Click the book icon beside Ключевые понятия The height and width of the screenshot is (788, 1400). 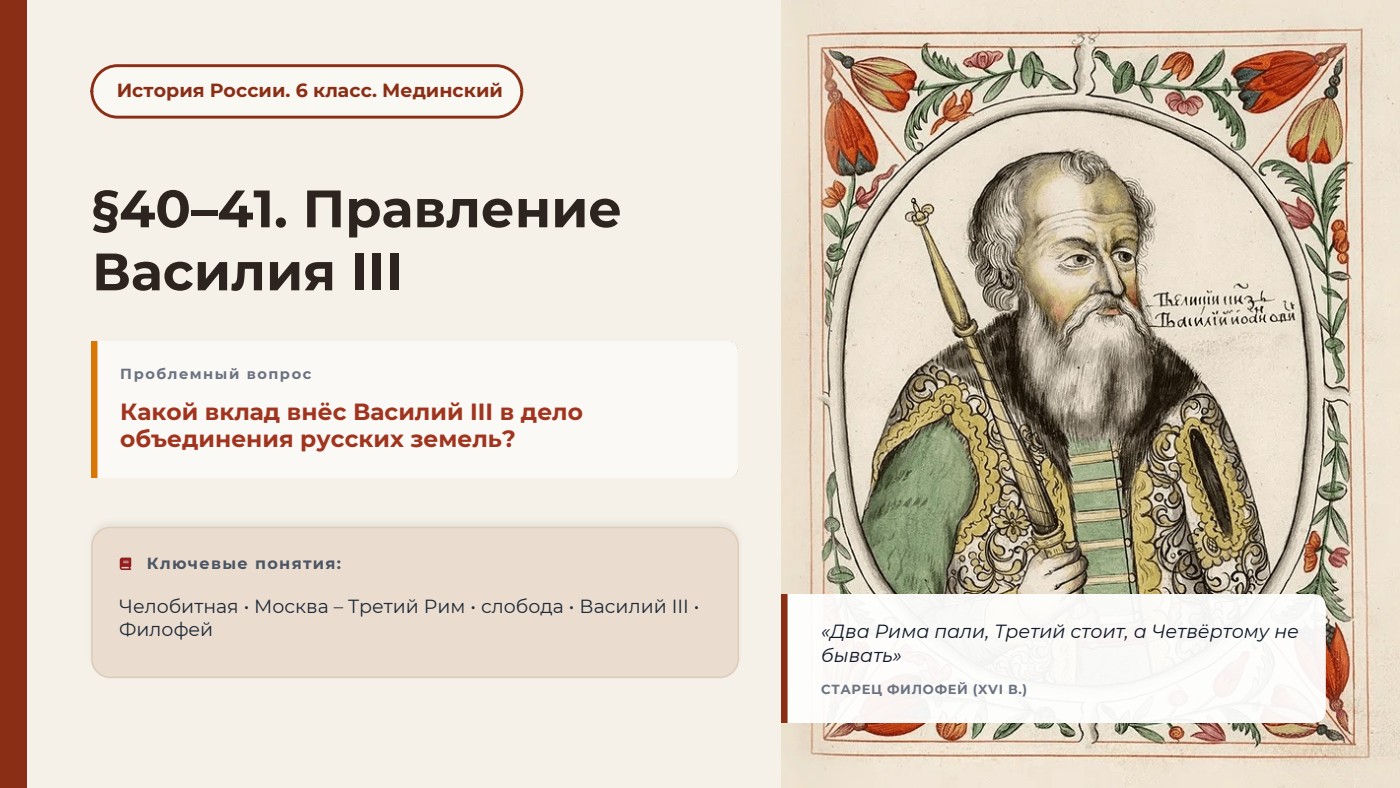tap(126, 564)
